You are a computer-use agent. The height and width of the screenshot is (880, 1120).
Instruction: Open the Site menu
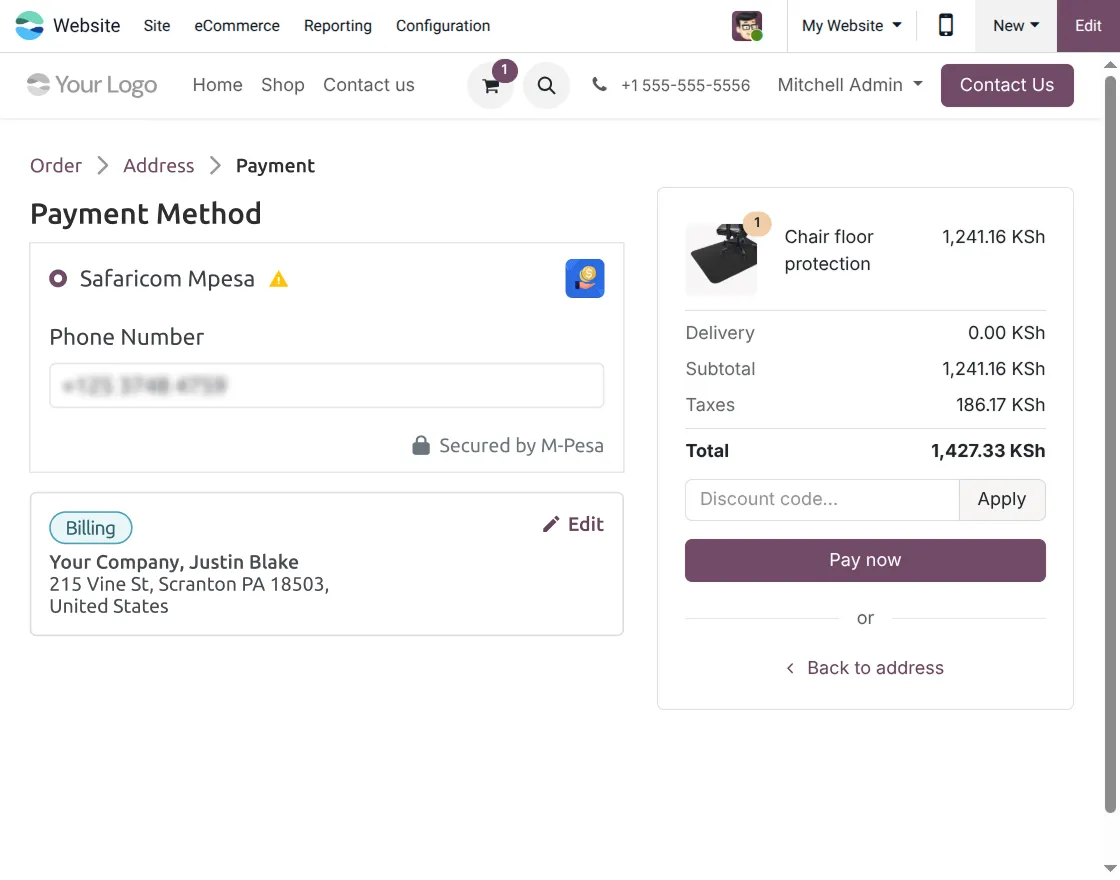pyautogui.click(x=157, y=26)
